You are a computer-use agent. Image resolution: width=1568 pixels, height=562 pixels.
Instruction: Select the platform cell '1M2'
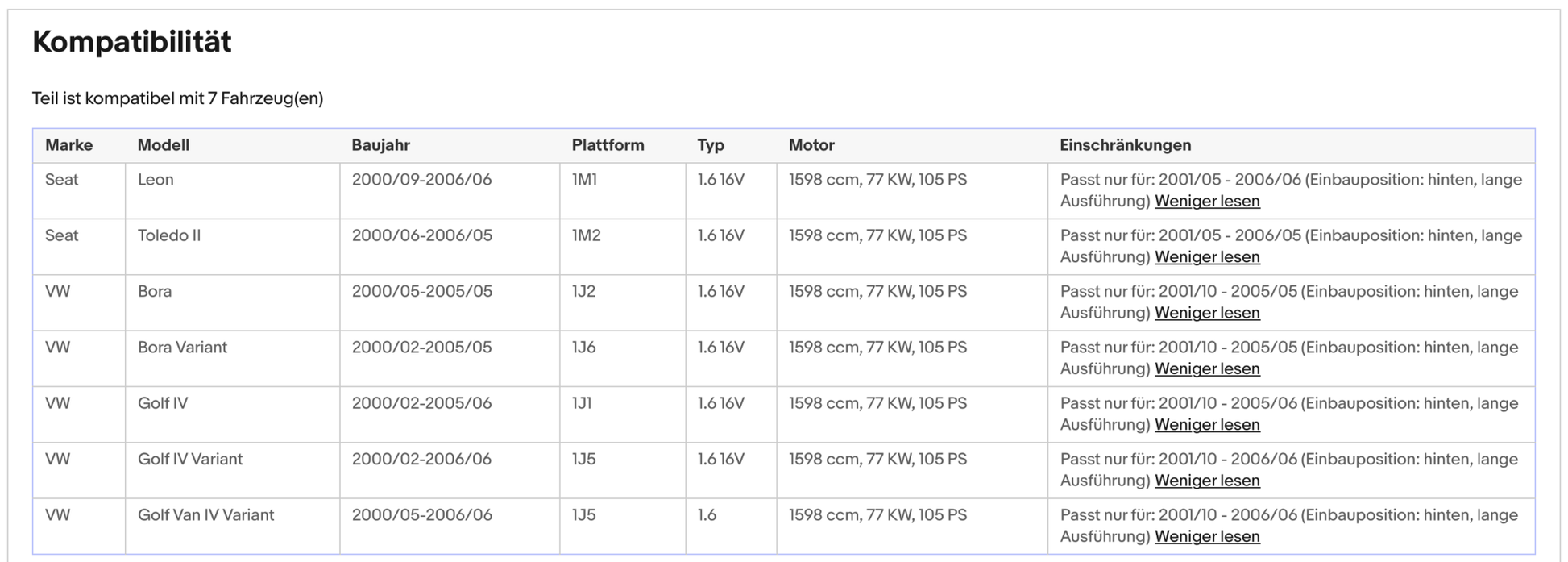point(586,235)
